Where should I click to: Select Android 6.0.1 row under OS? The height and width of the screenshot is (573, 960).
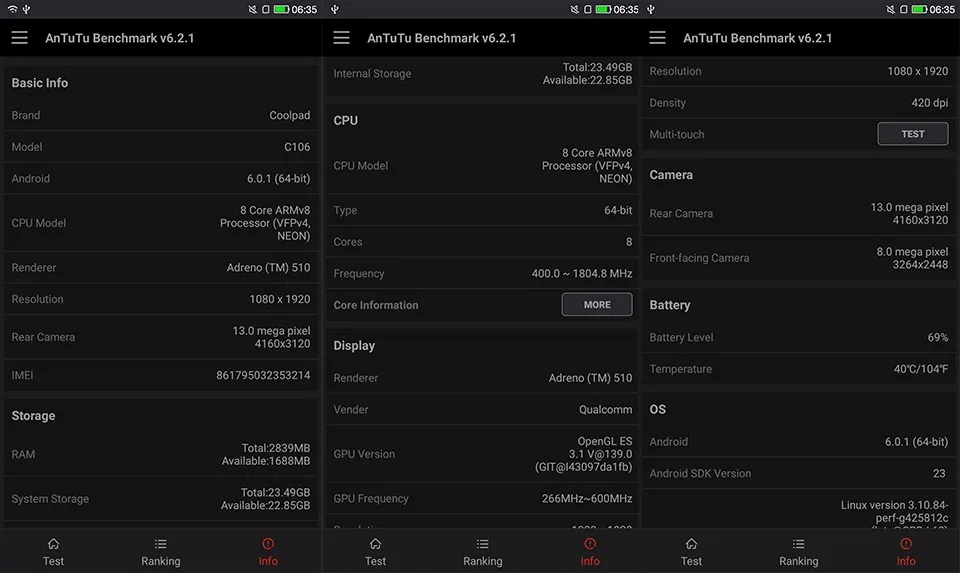pyautogui.click(x=798, y=441)
